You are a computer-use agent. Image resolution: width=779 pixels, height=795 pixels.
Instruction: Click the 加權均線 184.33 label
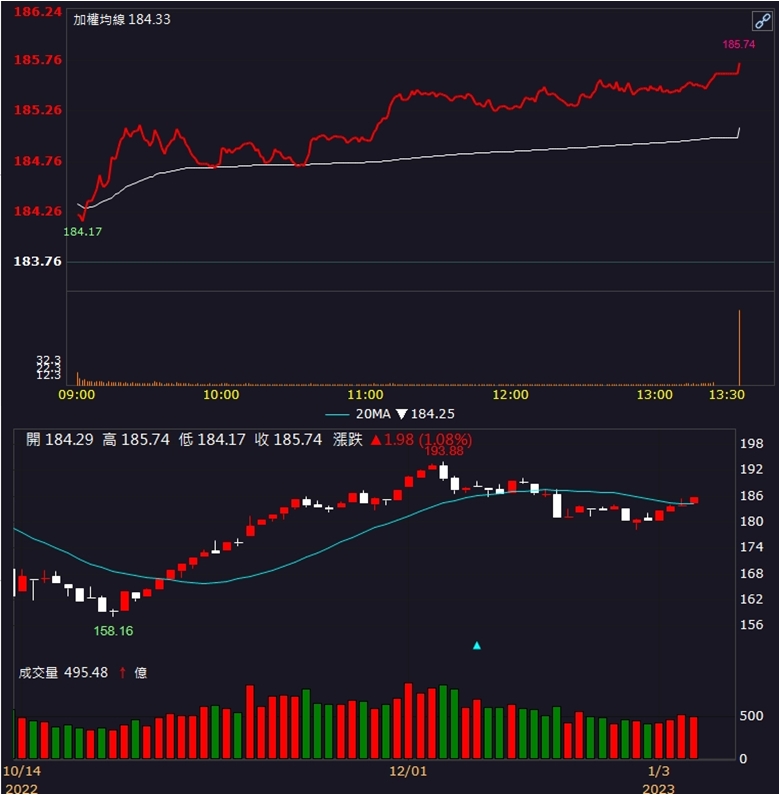[122, 19]
